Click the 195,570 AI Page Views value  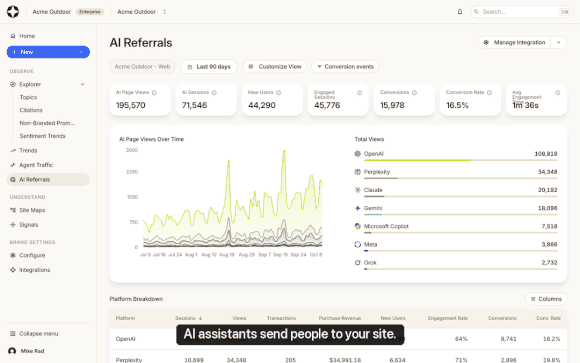click(131, 105)
